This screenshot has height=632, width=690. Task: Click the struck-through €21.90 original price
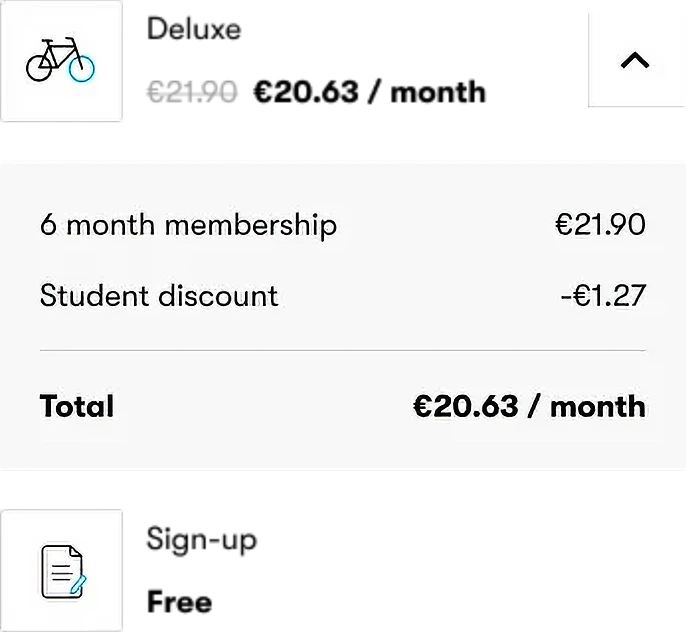[x=192, y=92]
